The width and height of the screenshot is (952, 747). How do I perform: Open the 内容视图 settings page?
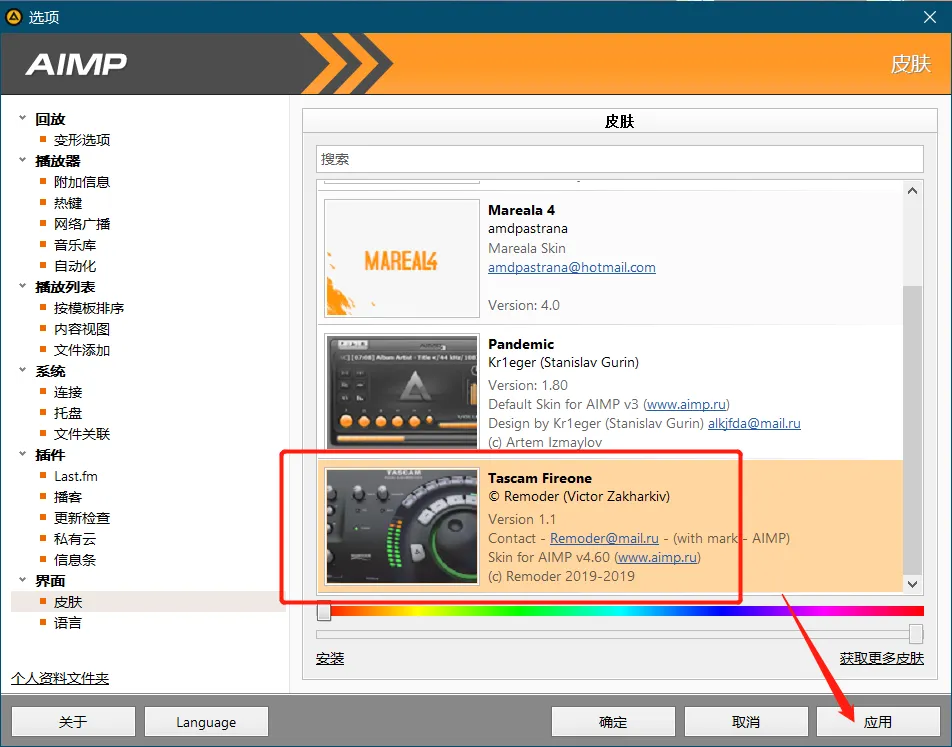tap(82, 329)
